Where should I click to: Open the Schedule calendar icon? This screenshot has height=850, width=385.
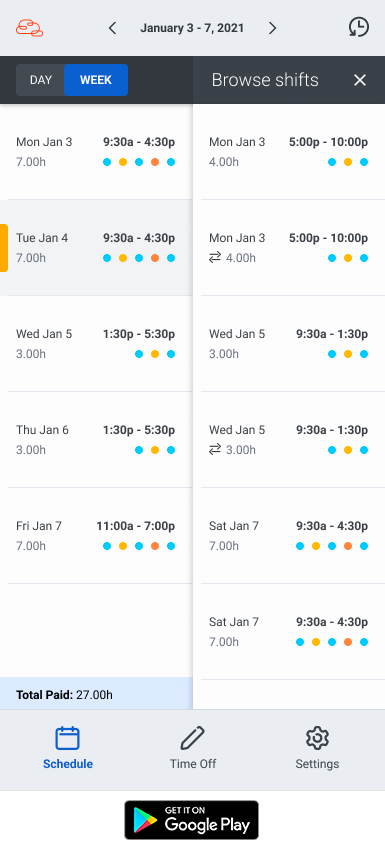click(x=68, y=738)
